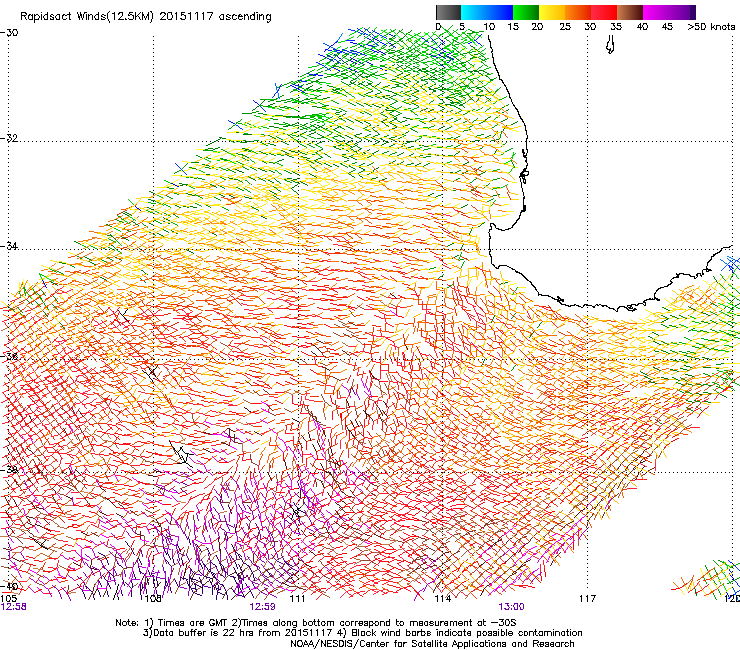Click the '-32' latitude label
The image size is (740, 650).
[x=9, y=138]
